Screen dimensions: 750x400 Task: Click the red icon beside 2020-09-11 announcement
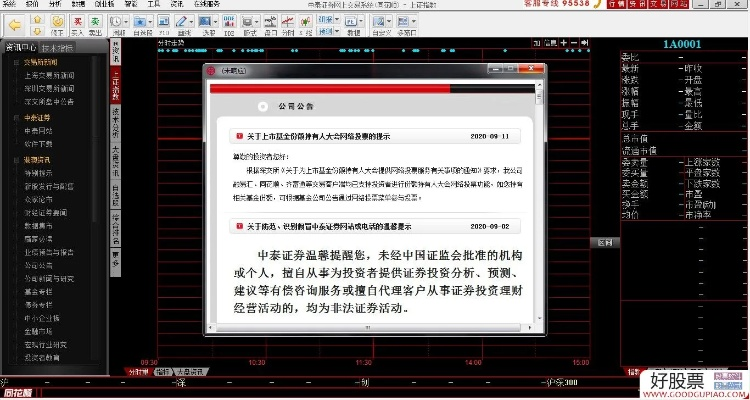click(x=239, y=136)
